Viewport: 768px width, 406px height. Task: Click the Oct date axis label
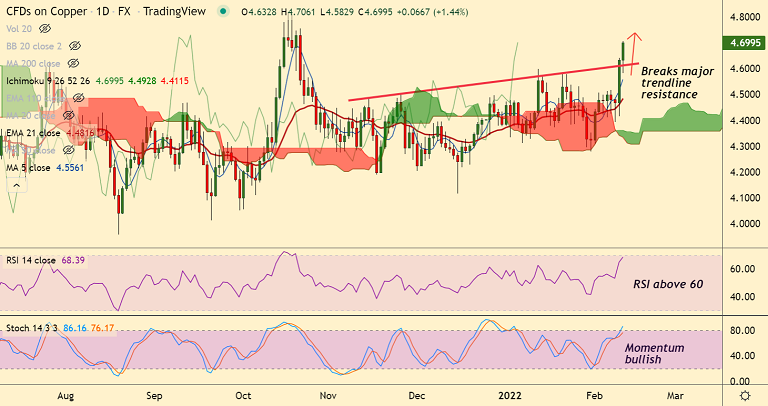point(243,396)
